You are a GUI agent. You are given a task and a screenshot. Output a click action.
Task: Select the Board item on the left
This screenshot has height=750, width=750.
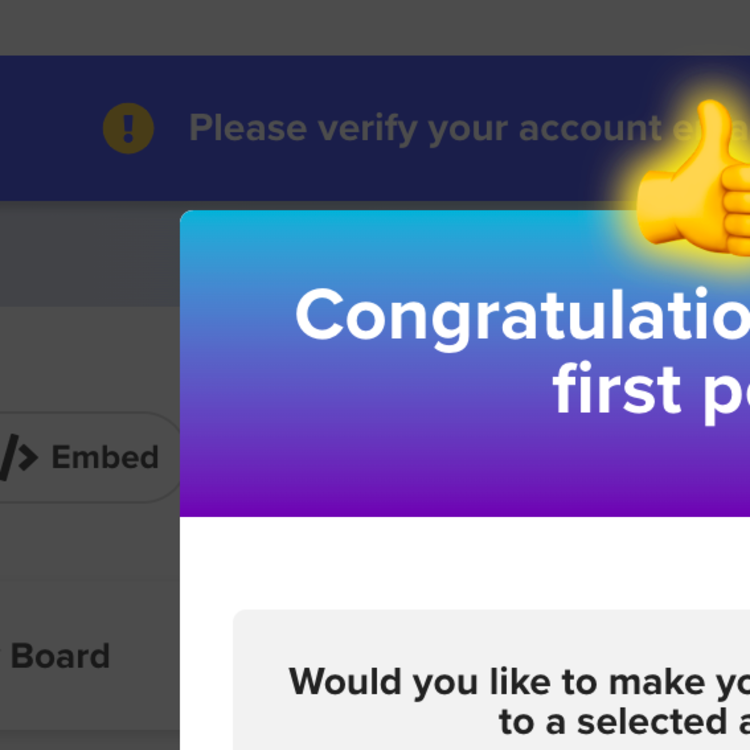60,656
